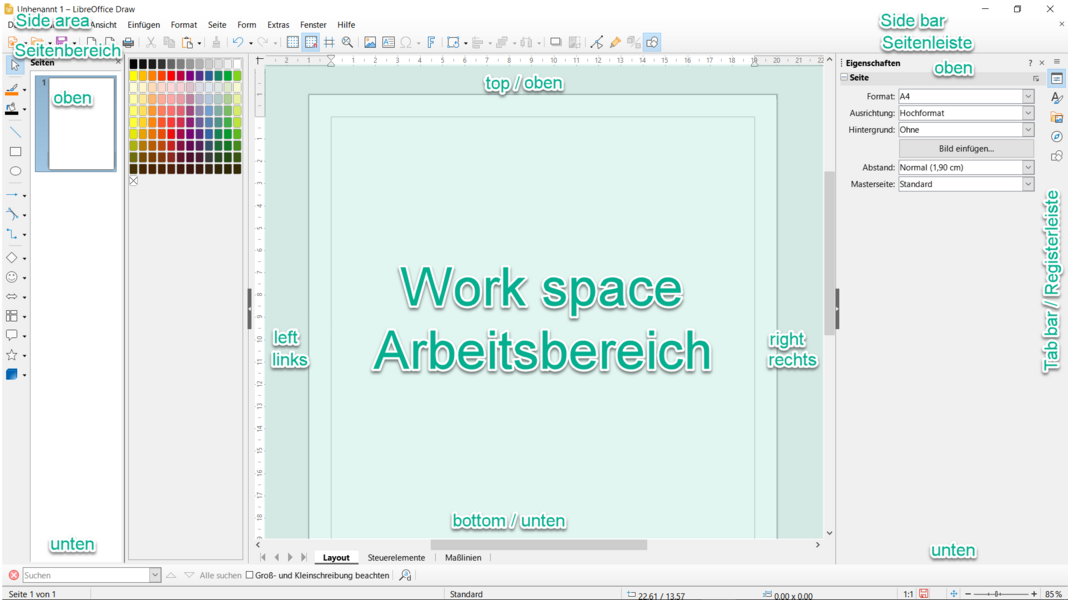The image size is (1068, 600).
Task: Toggle the Display Grid button
Action: tap(292, 43)
